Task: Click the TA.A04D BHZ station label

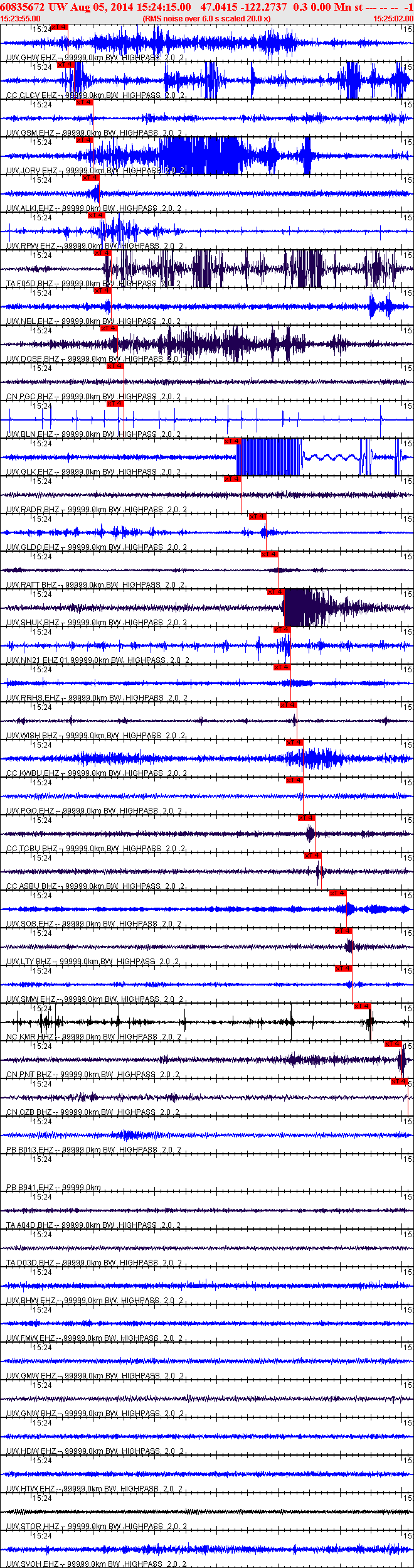Action: 30,1225
